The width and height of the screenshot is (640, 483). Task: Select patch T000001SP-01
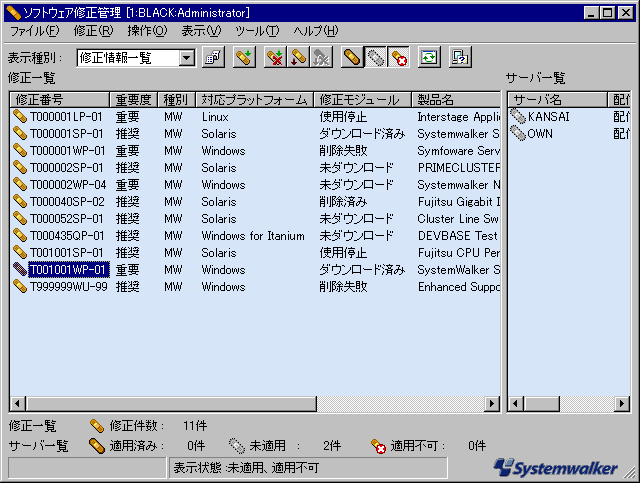tap(66, 134)
